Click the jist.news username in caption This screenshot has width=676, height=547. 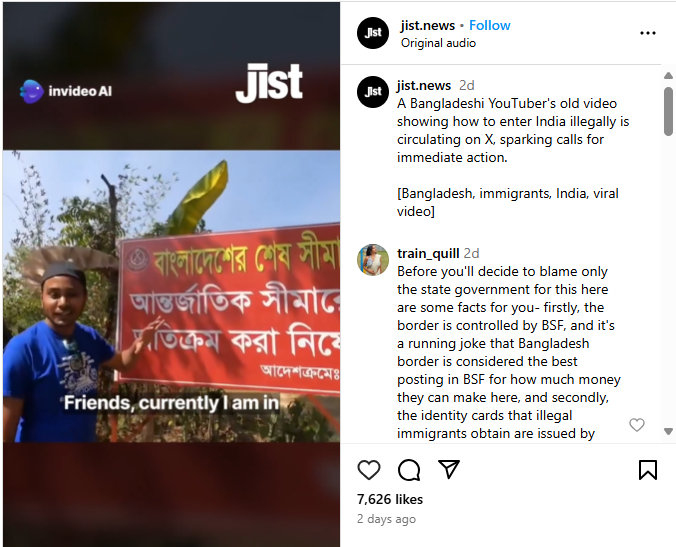click(x=424, y=85)
